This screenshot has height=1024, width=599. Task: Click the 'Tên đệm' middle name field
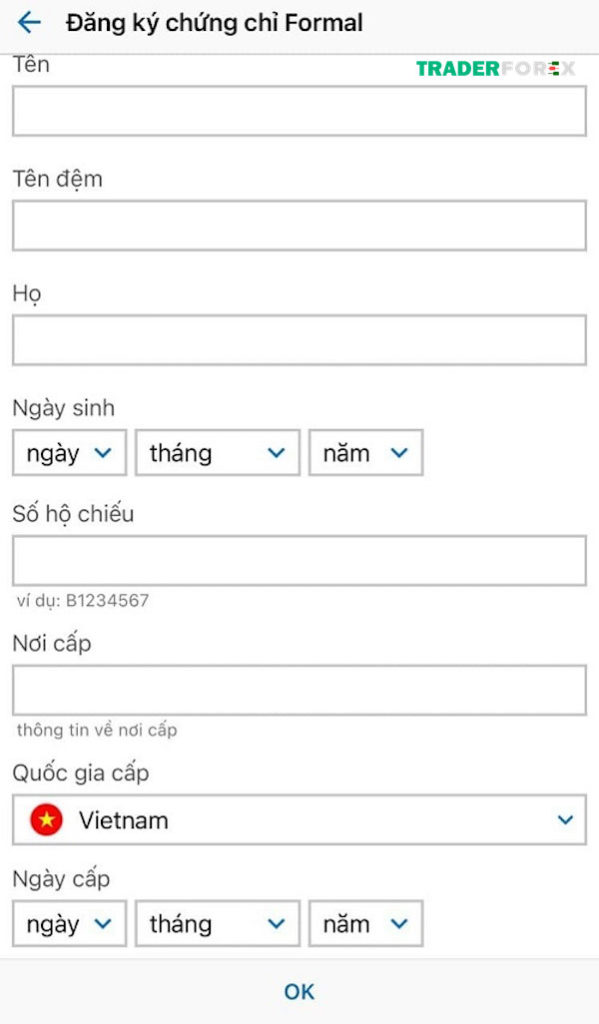[x=299, y=226]
